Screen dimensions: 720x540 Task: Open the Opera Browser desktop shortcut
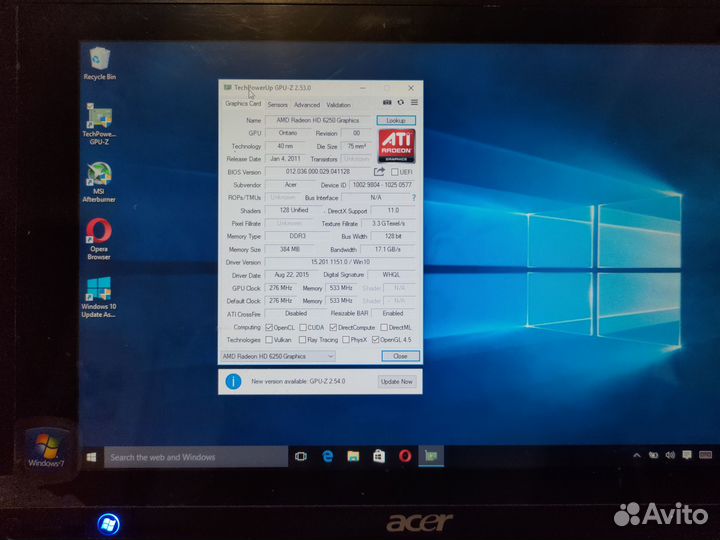click(x=99, y=239)
